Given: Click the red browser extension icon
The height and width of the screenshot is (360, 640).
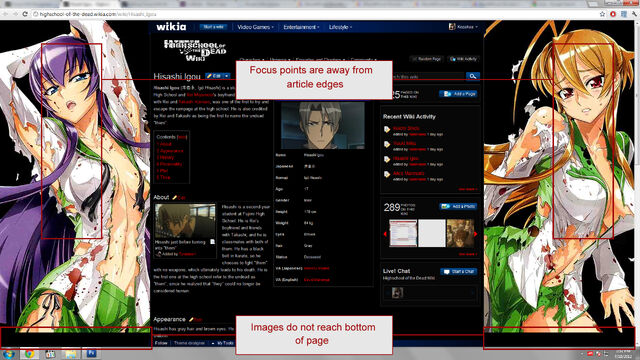Looking at the screenshot, I should (613, 14).
